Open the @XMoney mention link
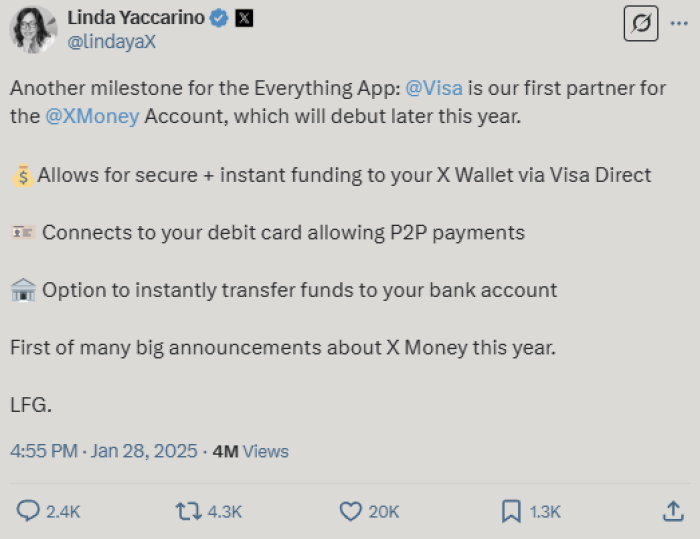The width and height of the screenshot is (700, 539). [x=92, y=117]
